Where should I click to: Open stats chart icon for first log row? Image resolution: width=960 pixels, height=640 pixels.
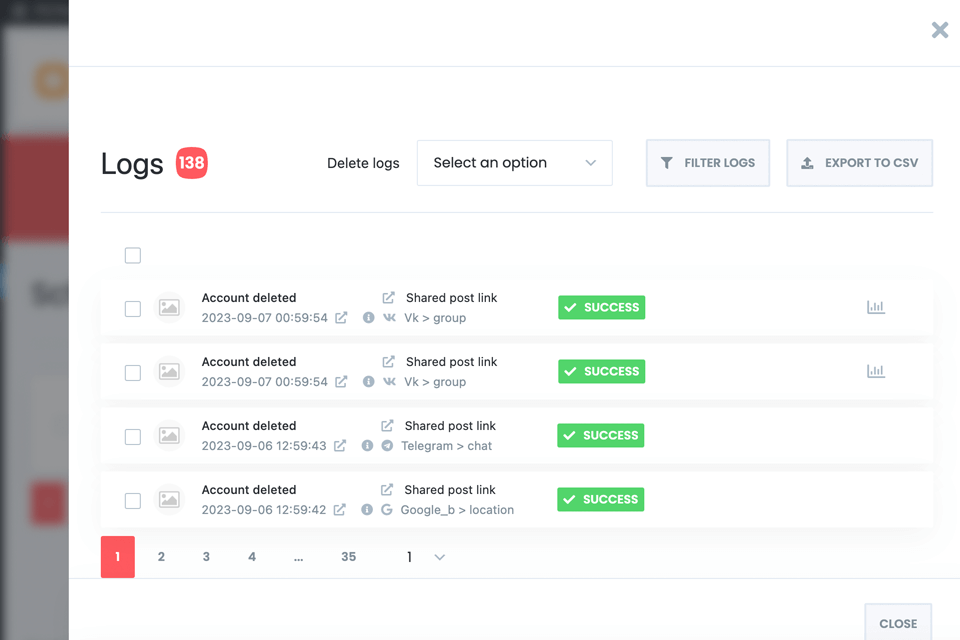click(x=876, y=307)
